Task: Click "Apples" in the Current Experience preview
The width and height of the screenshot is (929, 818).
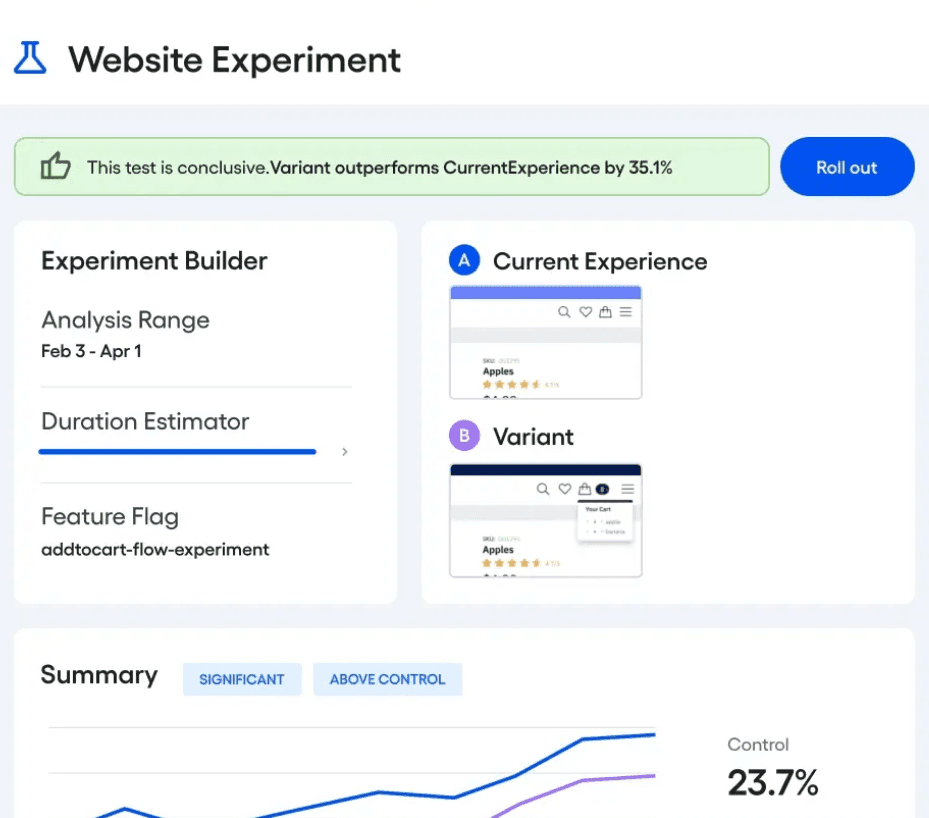Action: point(498,371)
